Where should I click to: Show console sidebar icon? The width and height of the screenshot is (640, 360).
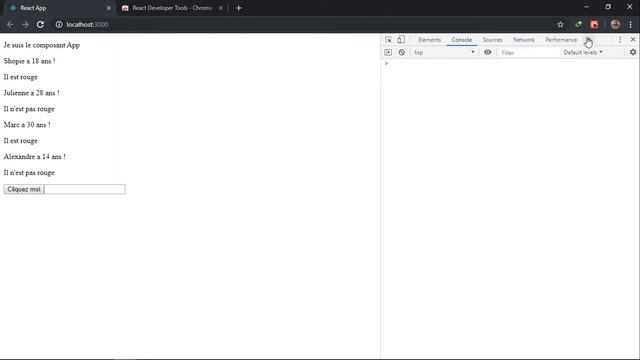pyautogui.click(x=388, y=52)
